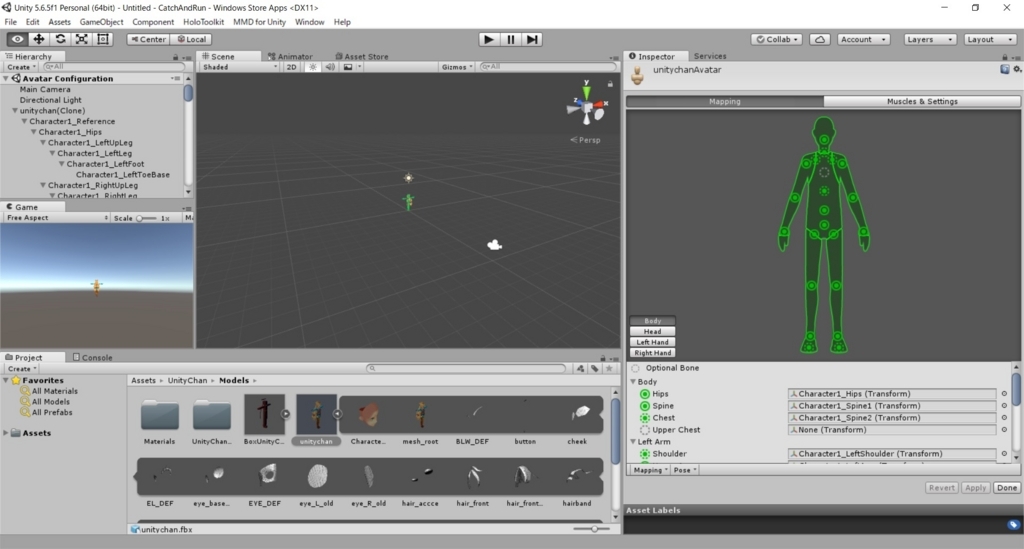Open Shaded draw mode dropdown
Image resolution: width=1024 pixels, height=549 pixels.
tap(239, 67)
